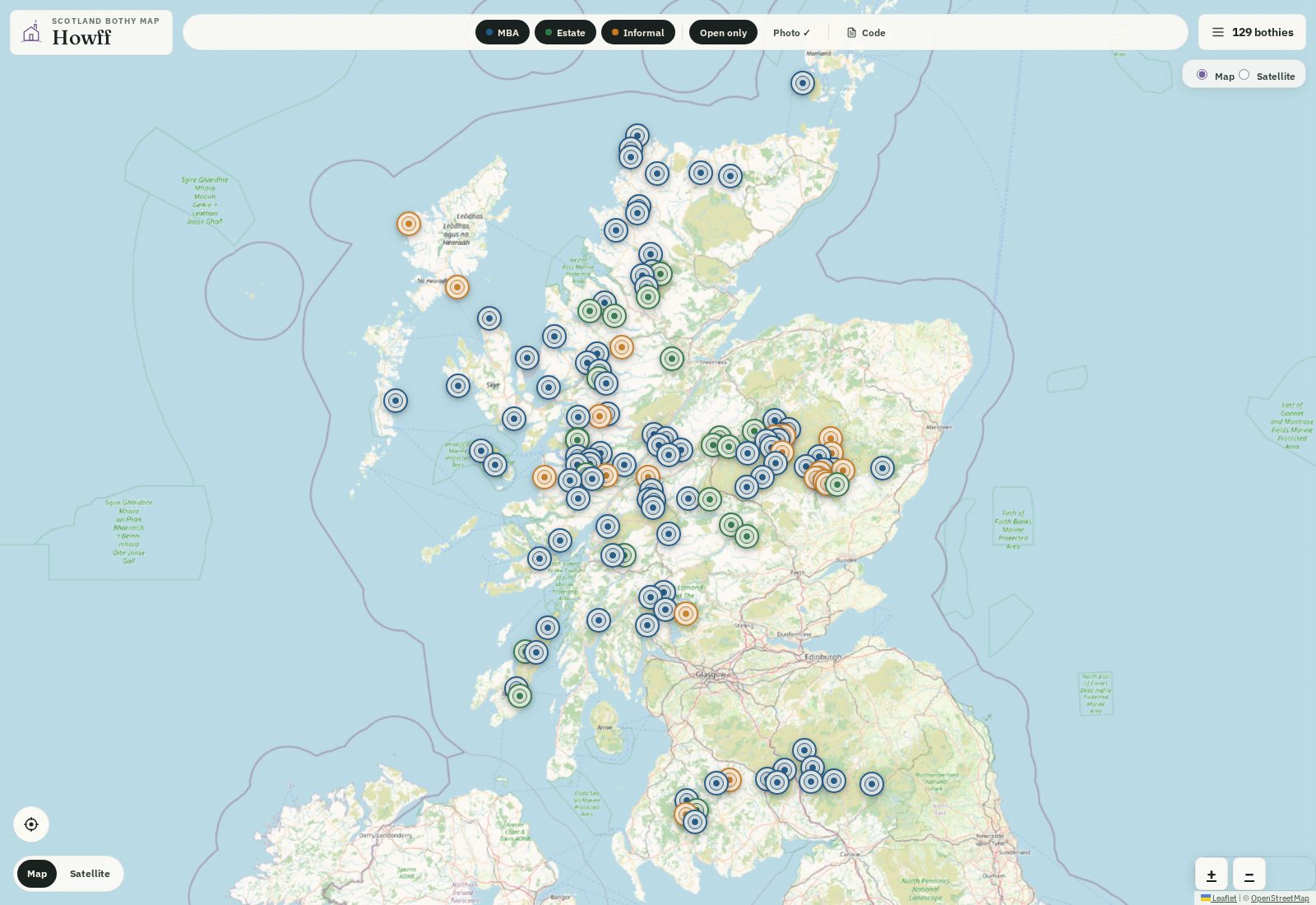The image size is (1316, 905).
Task: Open the OpenStreetMap attribution link
Action: pos(1280,898)
